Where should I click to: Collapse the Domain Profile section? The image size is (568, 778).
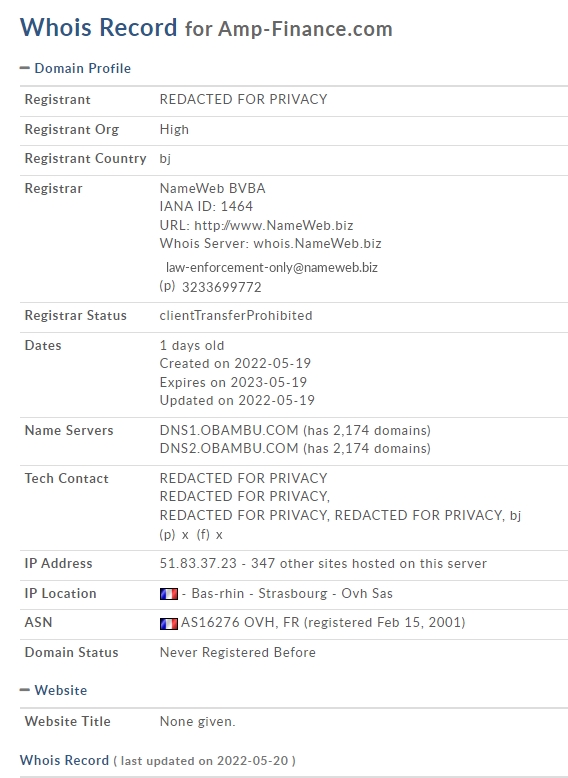click(x=75, y=68)
